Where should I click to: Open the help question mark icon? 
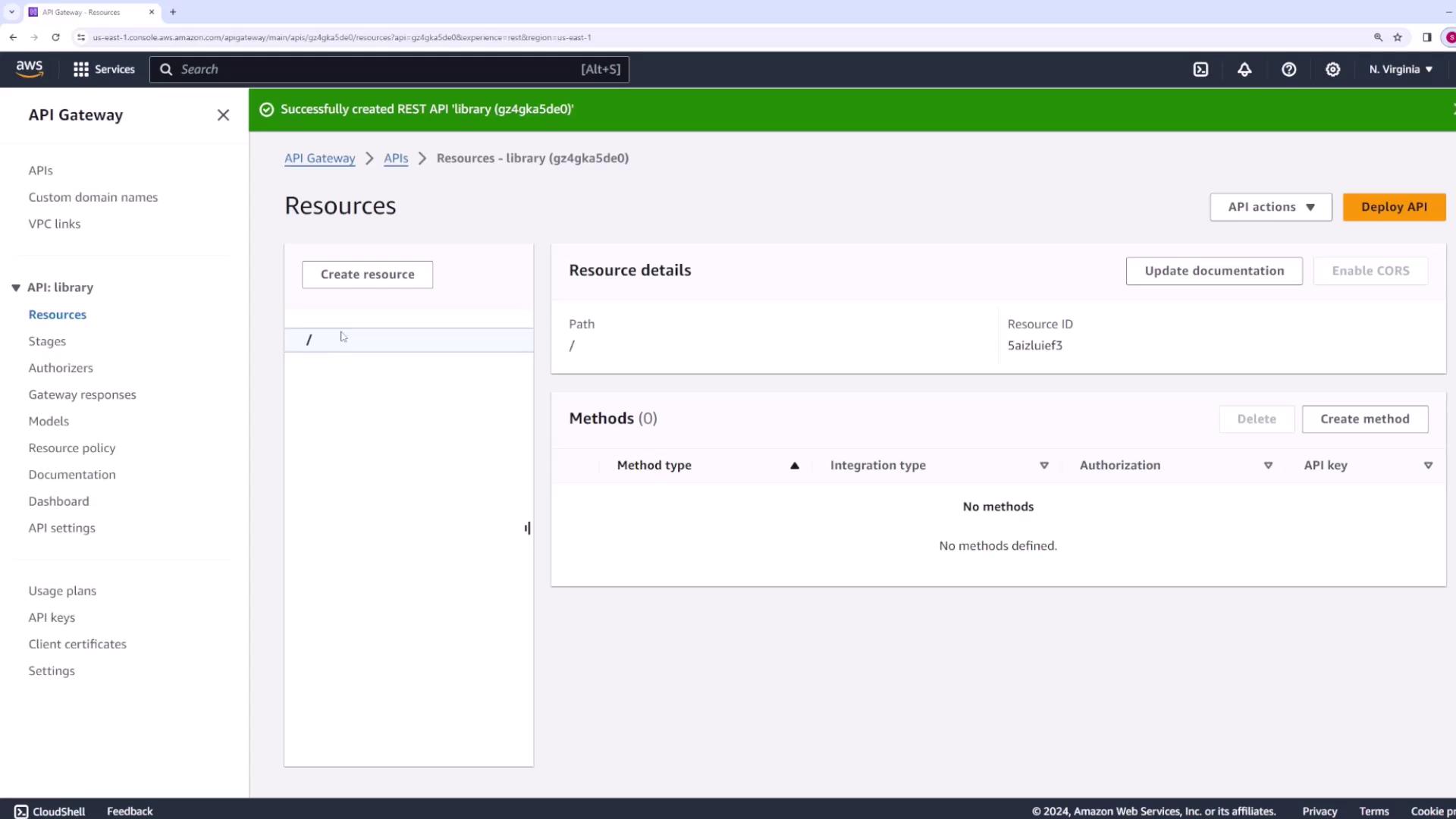point(1288,69)
